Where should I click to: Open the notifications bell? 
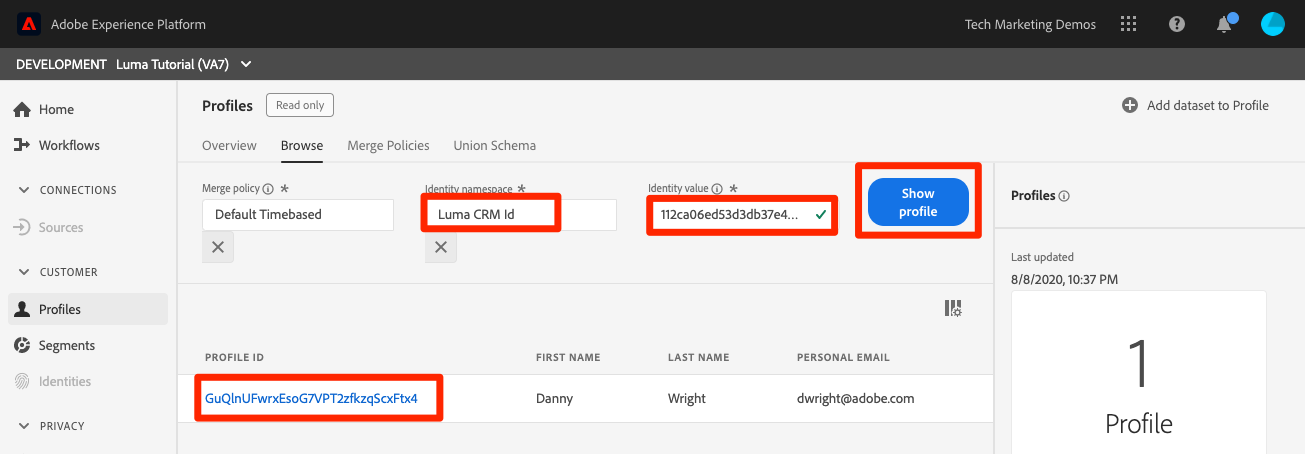[1225, 25]
